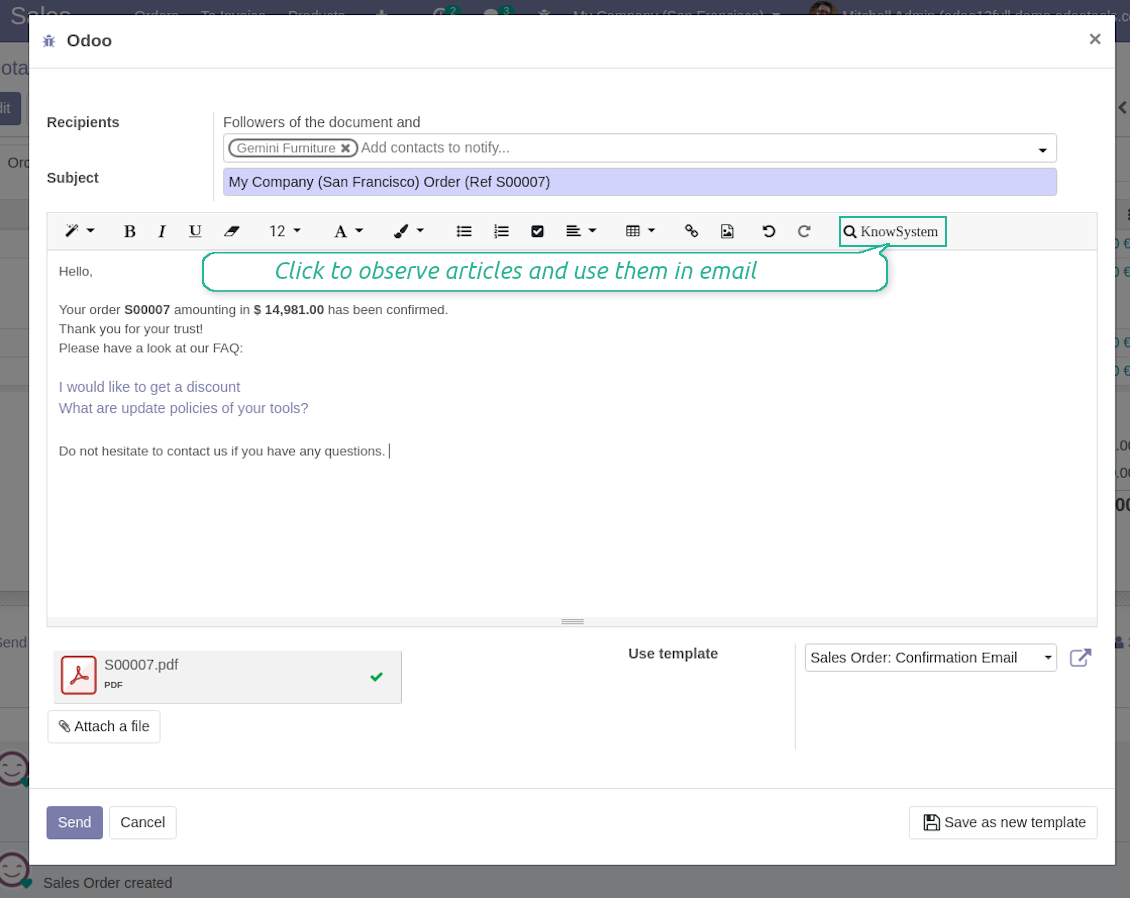Open link about update policies of tools
The image size is (1130, 898).
click(183, 408)
